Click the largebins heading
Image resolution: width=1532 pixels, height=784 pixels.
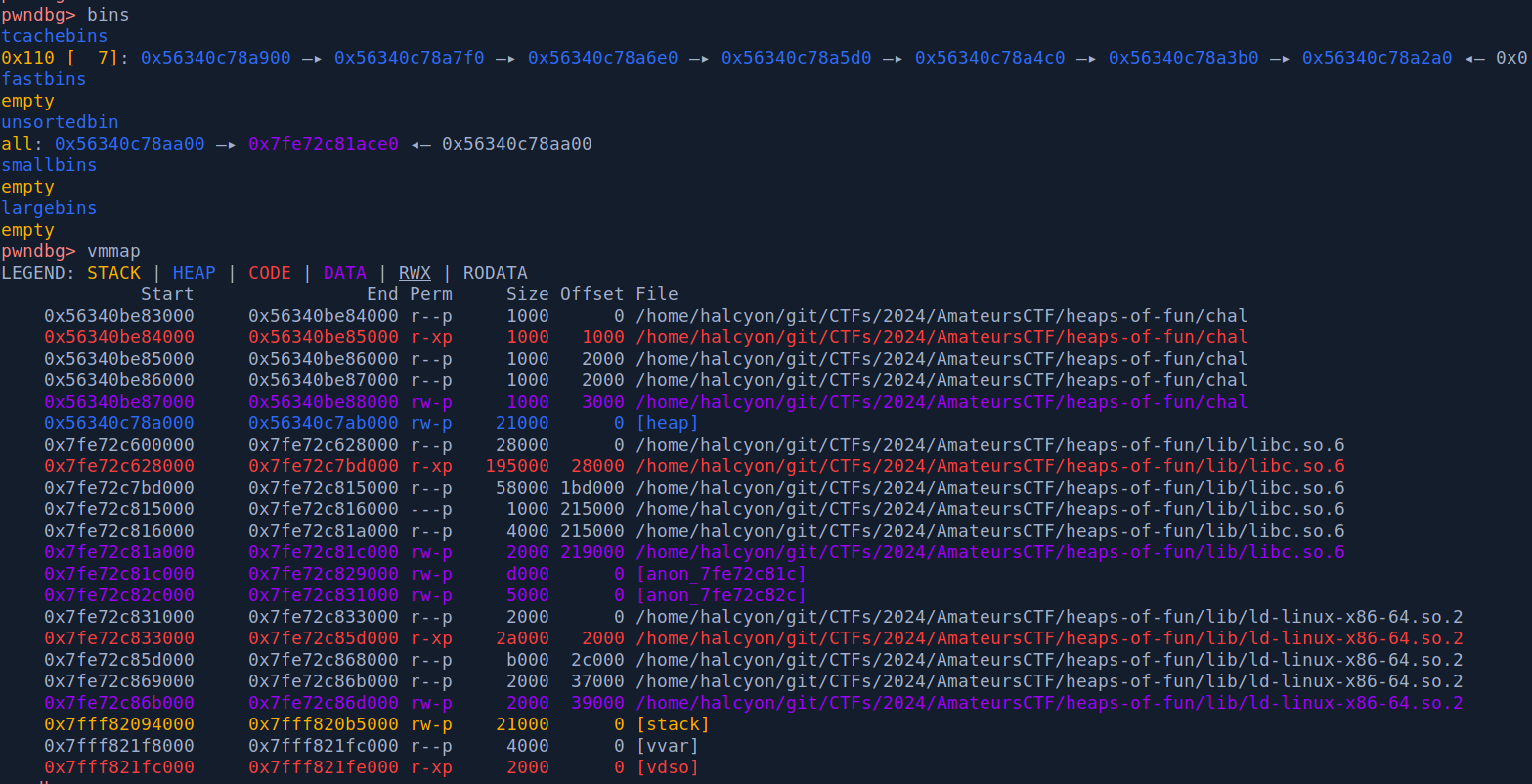[49, 208]
